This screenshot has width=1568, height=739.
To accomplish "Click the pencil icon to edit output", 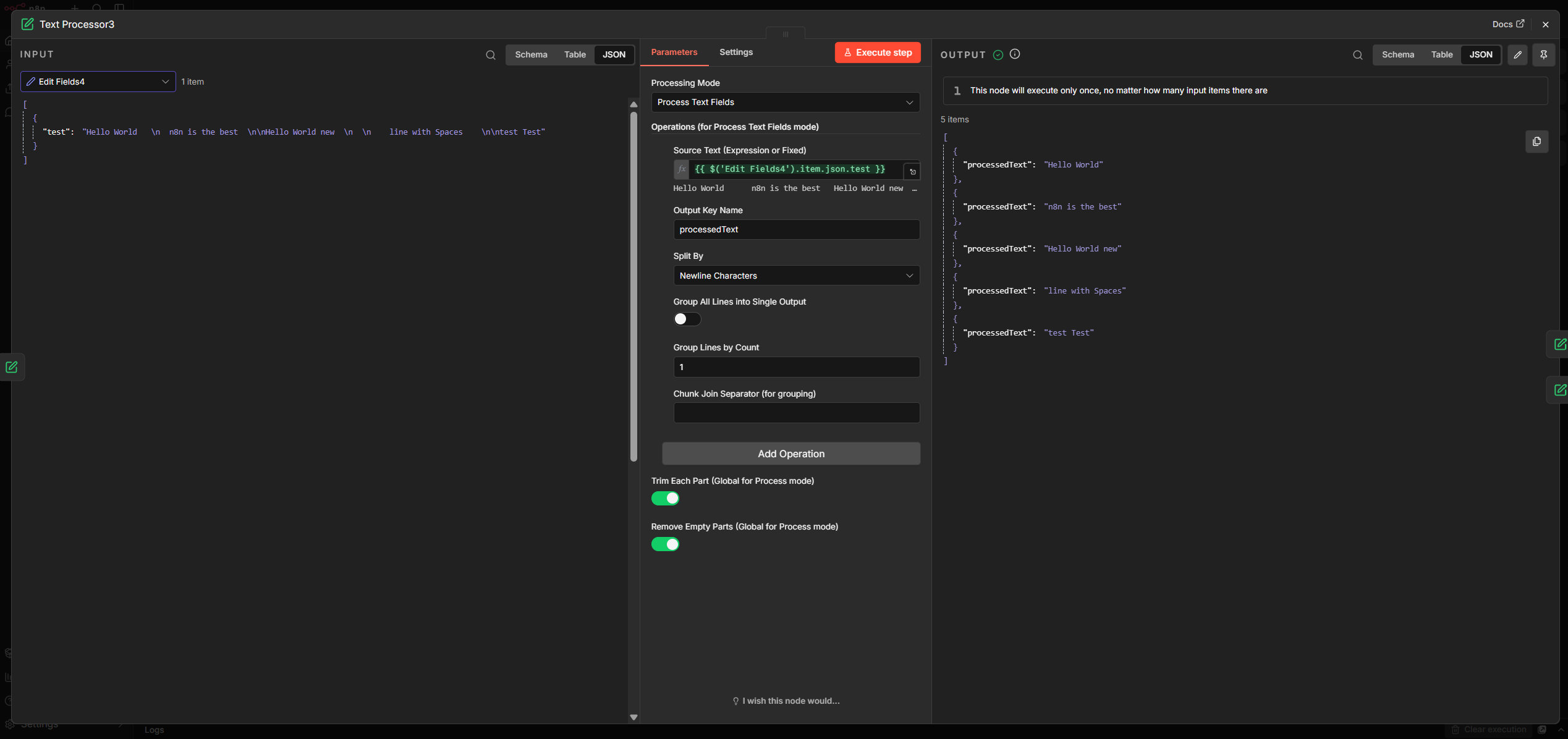I will 1517,55.
